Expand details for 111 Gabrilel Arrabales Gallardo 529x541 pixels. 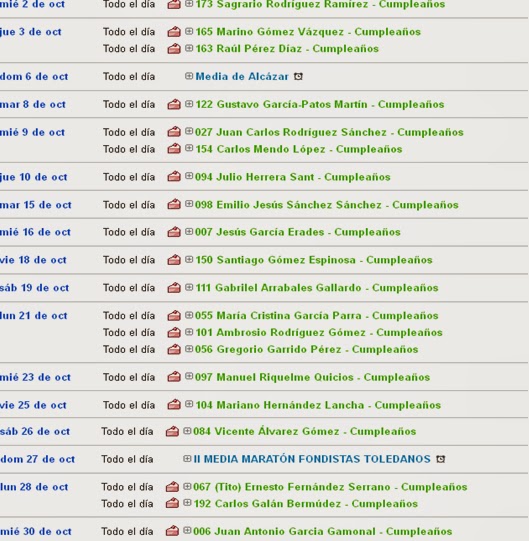pyautogui.click(x=189, y=287)
